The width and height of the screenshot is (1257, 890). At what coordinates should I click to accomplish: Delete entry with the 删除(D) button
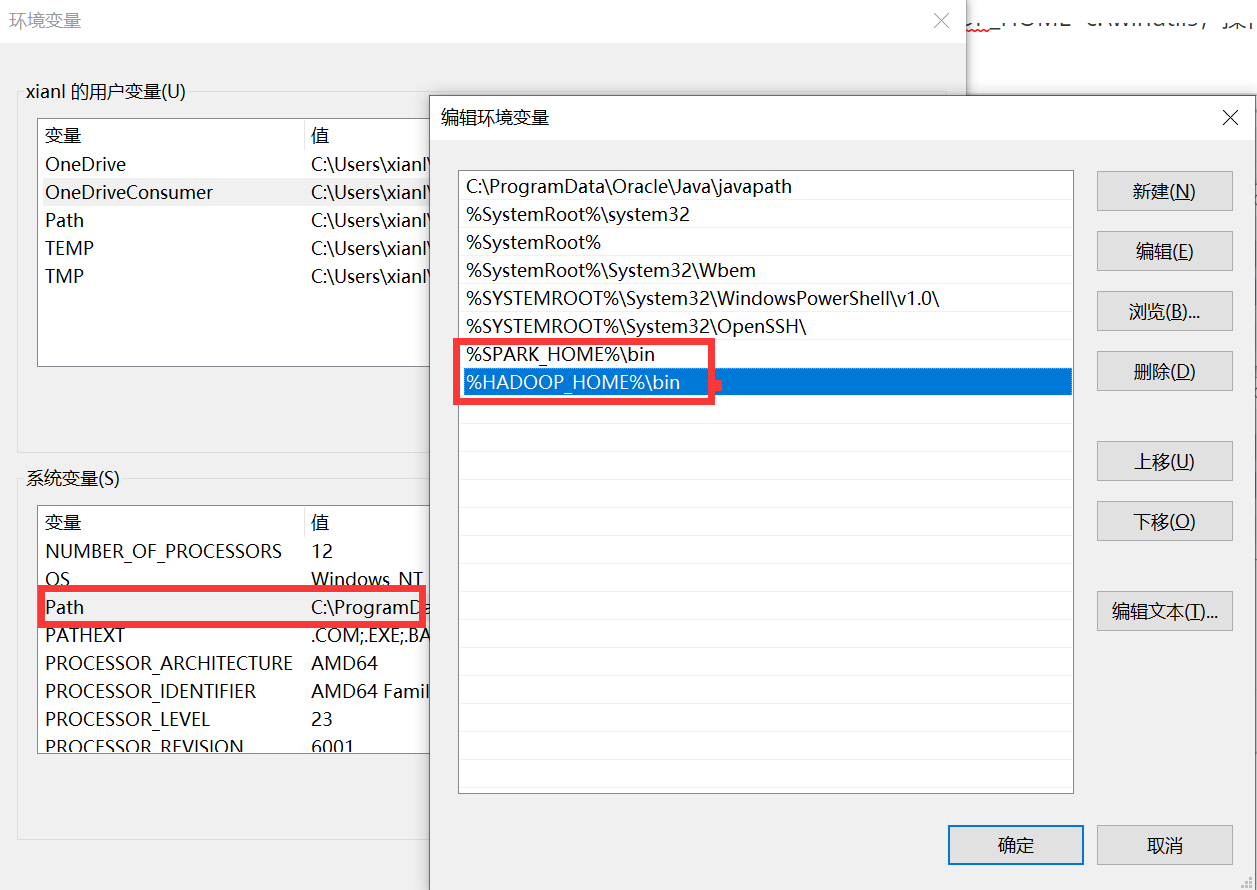tap(1164, 371)
